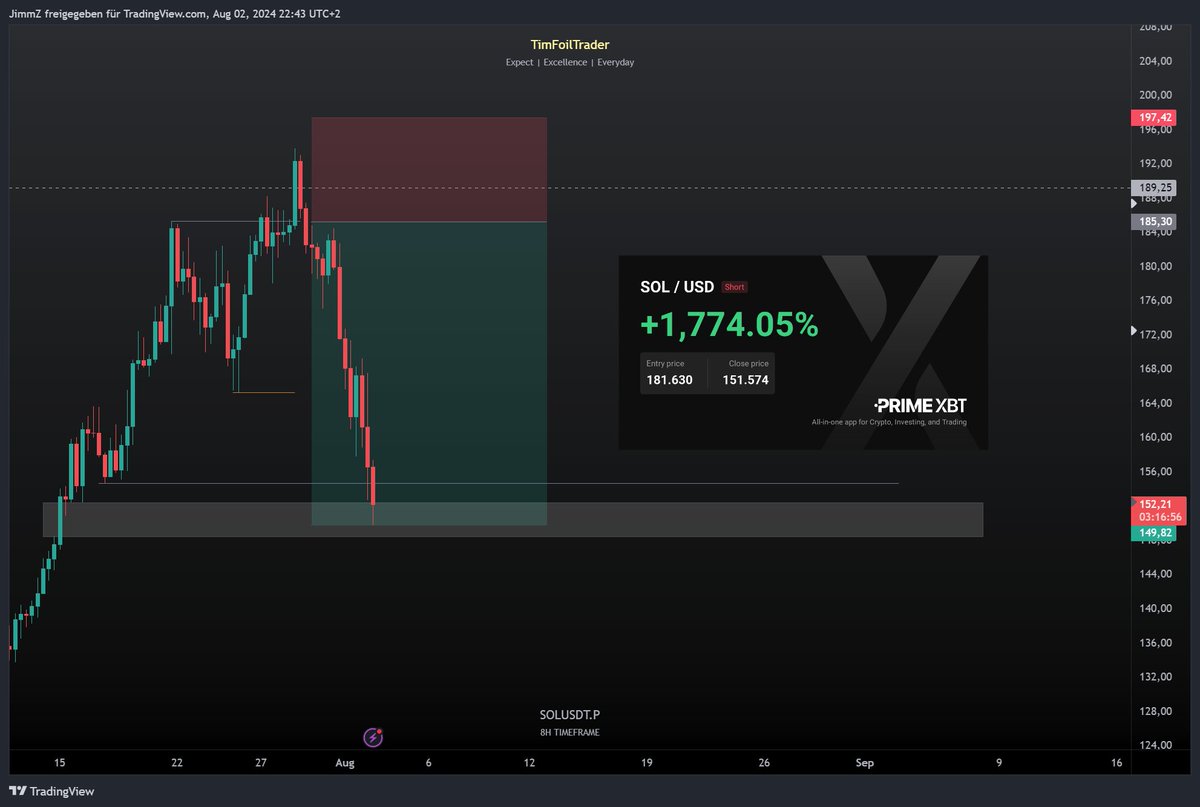The image size is (1200, 807).
Task: Click the red 197,42 price tag on the scale
Action: click(1153, 117)
